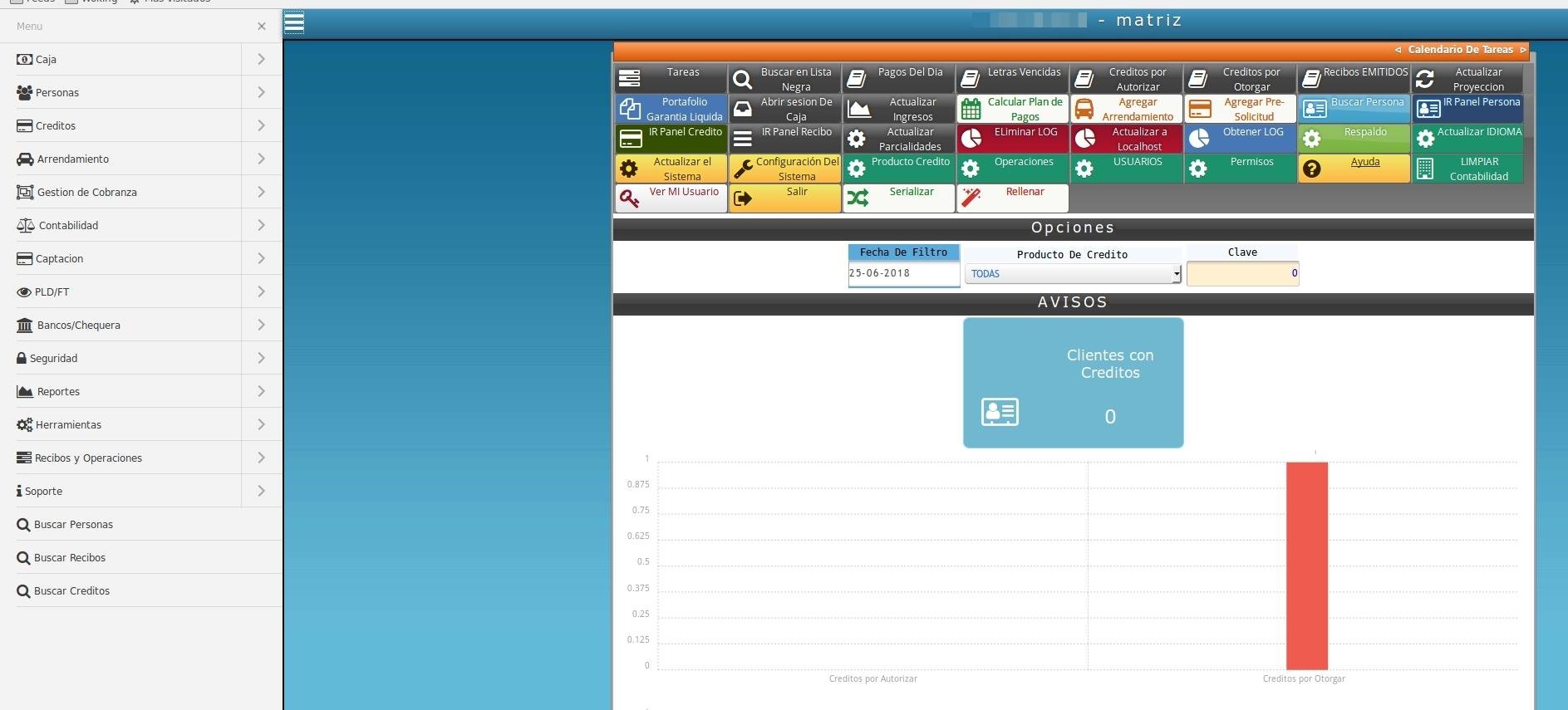This screenshot has width=1568, height=710.
Task: Close the Menu sidebar with X
Action: 262,26
